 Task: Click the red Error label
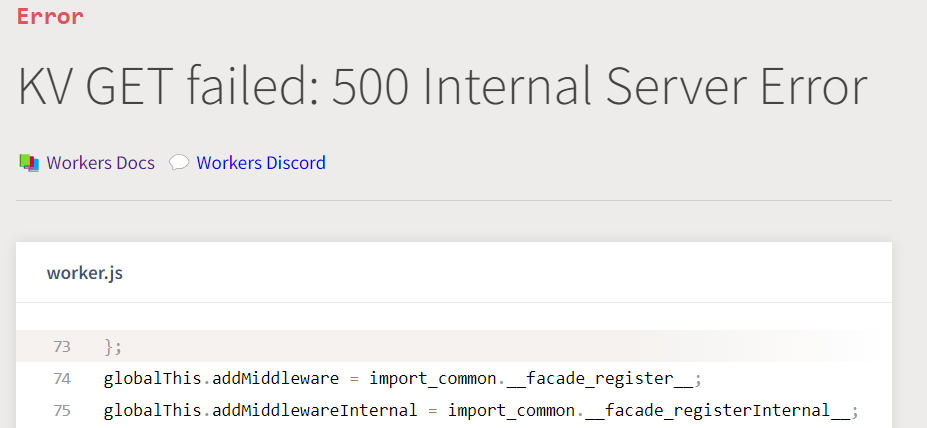tap(50, 16)
